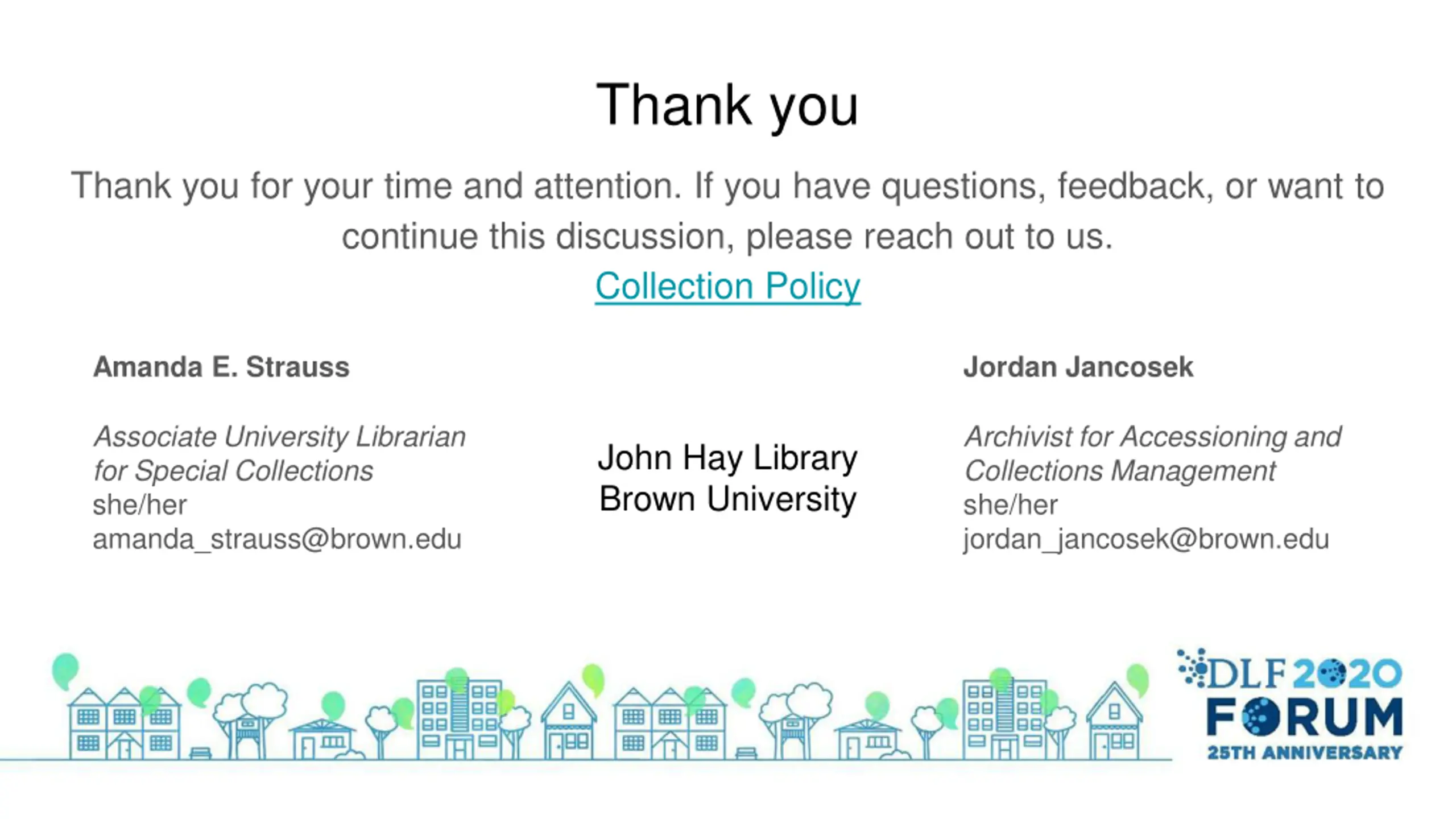Click the rightmost small house illustration
1456x819 pixels.
(x=1114, y=722)
